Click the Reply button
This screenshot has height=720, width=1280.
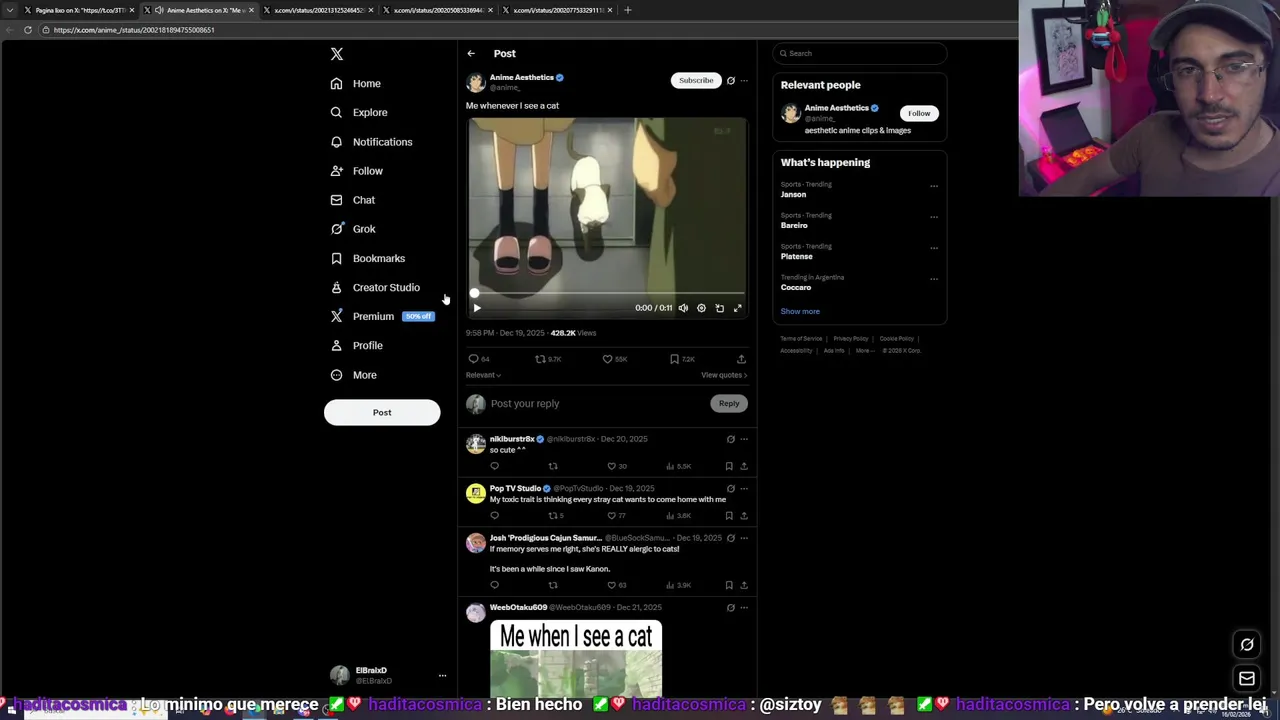click(729, 404)
